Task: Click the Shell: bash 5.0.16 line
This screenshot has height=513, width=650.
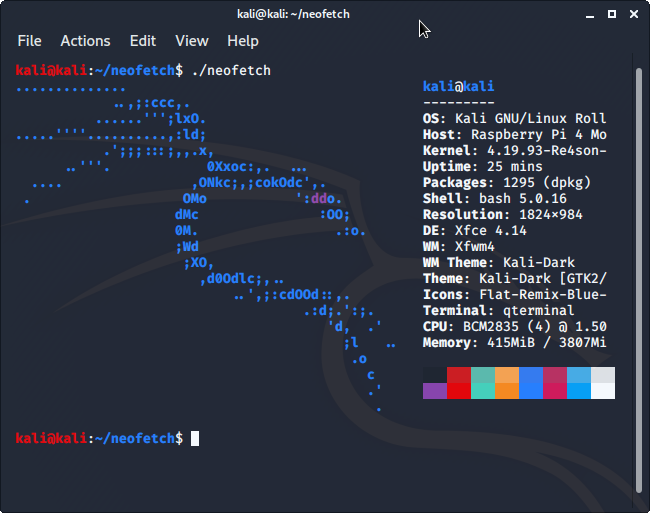Action: click(495, 198)
